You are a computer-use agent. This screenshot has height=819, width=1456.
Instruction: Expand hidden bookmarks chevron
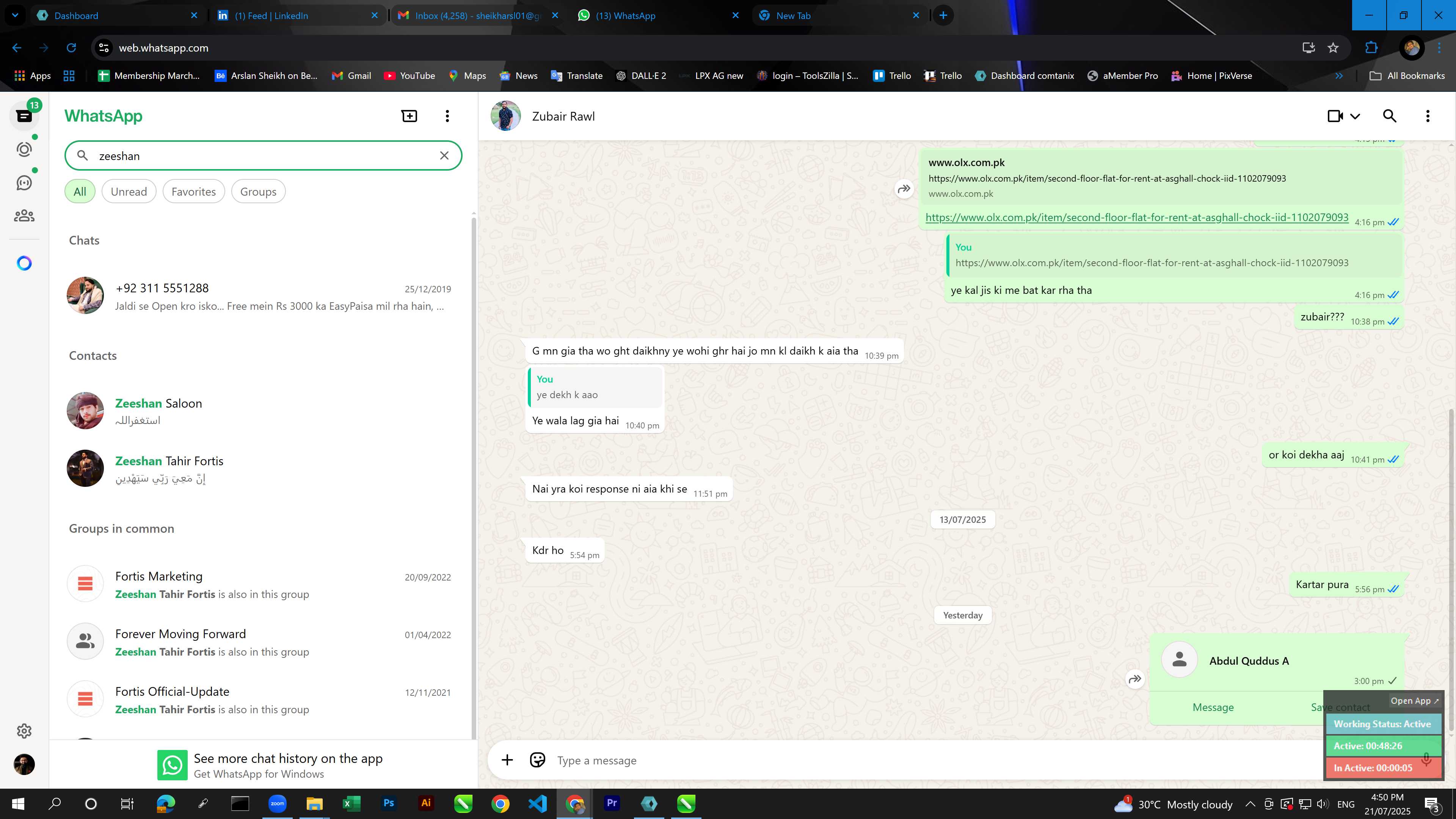(1339, 76)
